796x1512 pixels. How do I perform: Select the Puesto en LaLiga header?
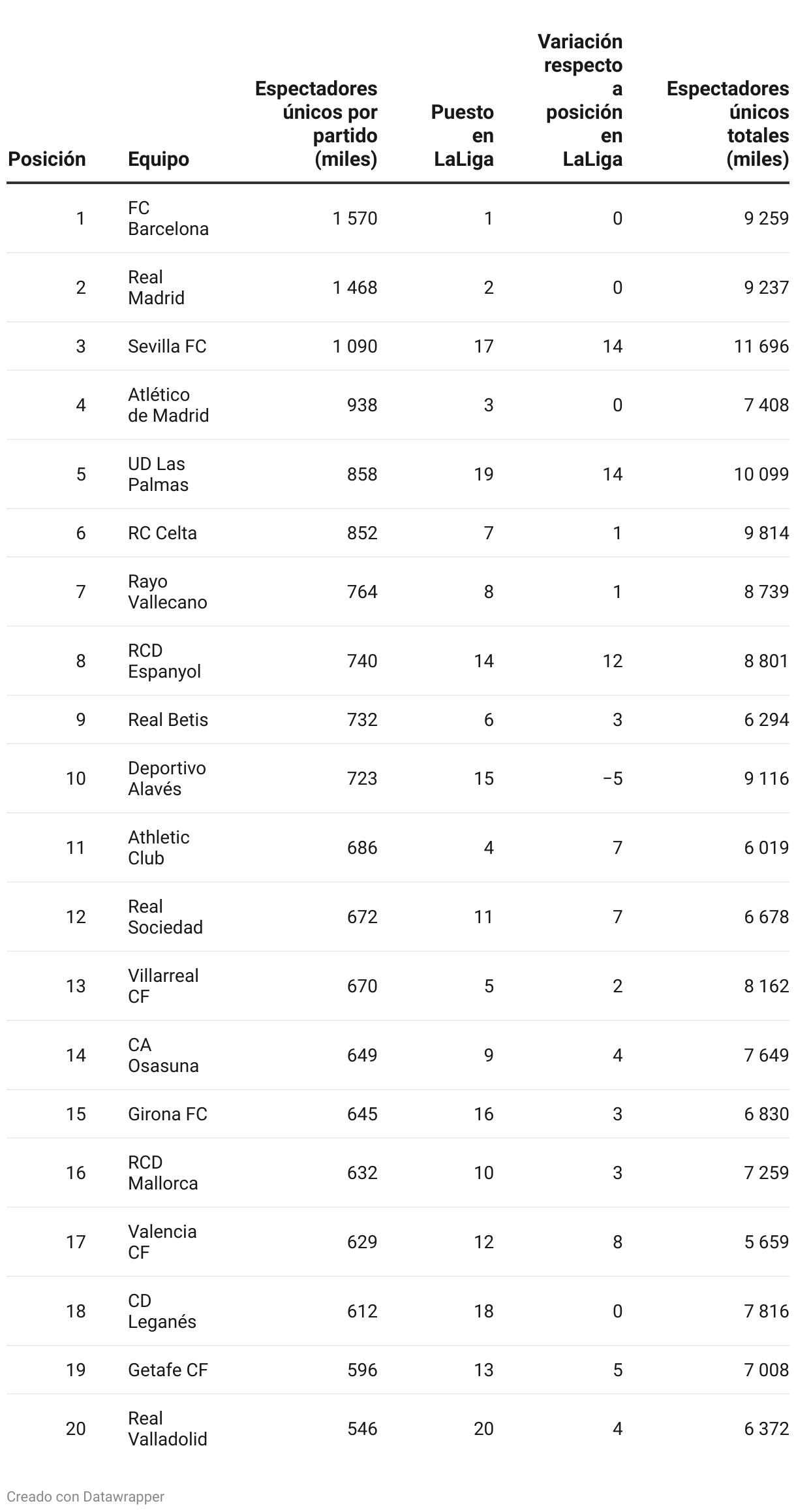pos(463,136)
